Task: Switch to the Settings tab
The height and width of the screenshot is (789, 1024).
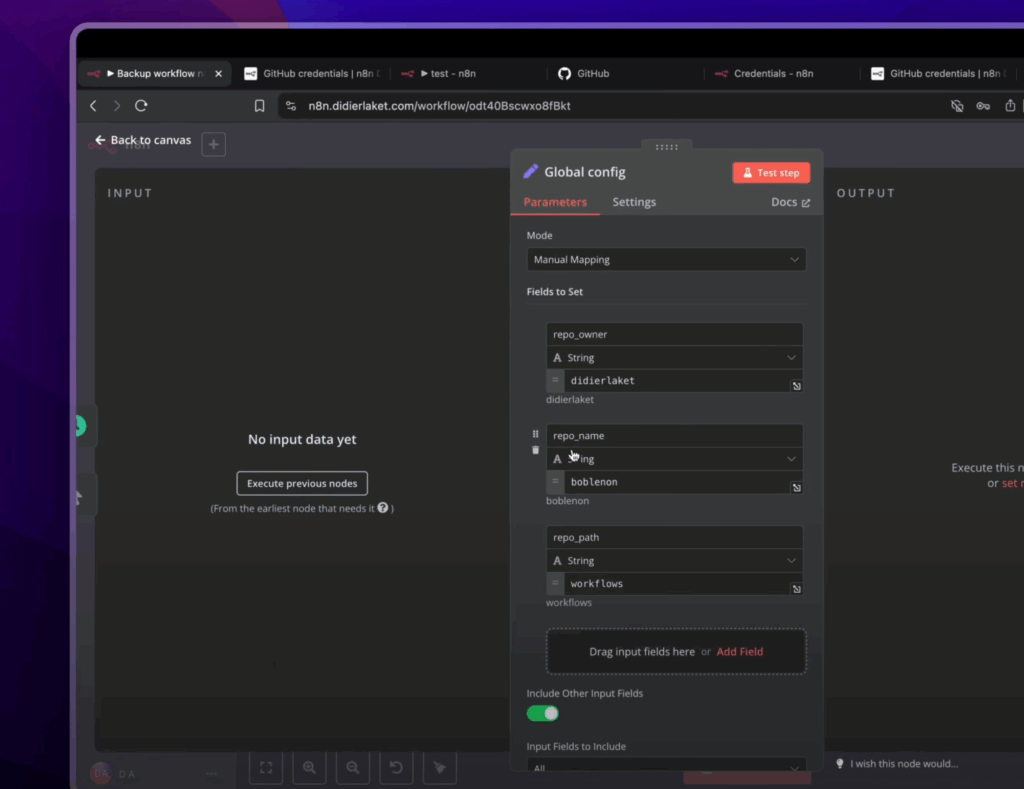Action: point(634,202)
